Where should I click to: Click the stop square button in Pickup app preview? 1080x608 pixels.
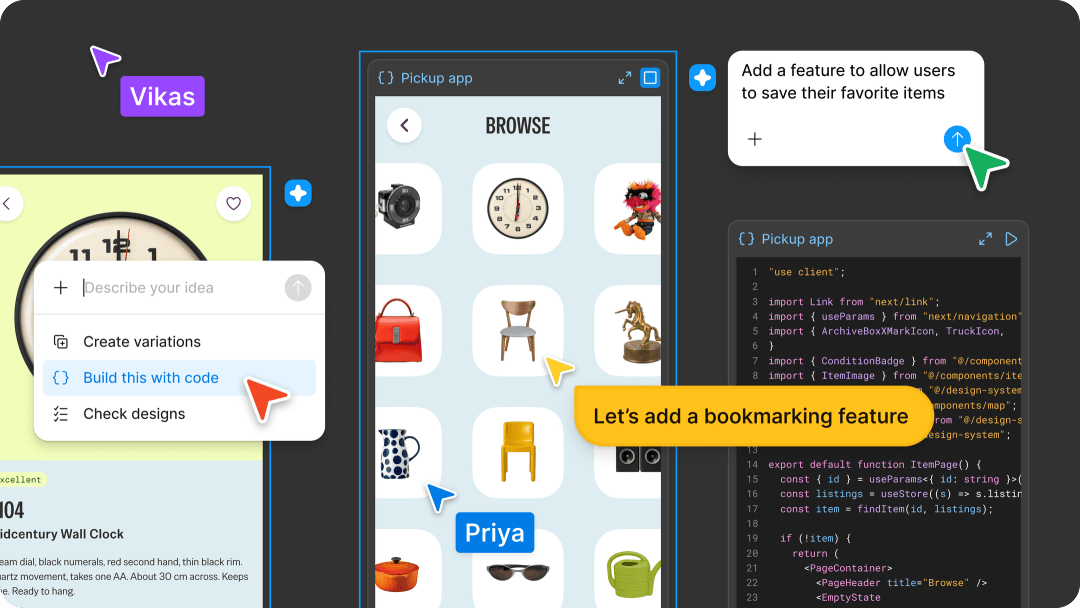[650, 78]
